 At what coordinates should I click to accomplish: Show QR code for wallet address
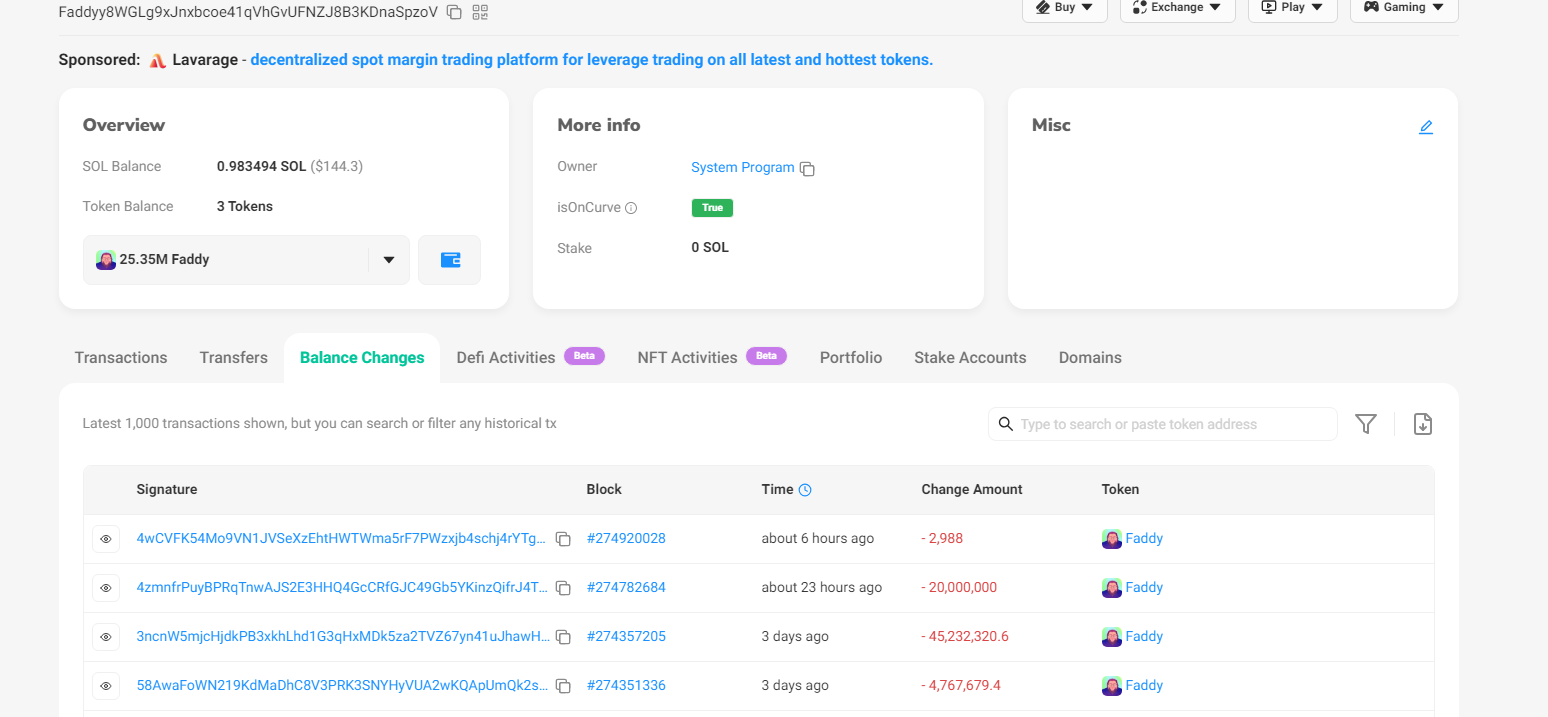tap(480, 12)
